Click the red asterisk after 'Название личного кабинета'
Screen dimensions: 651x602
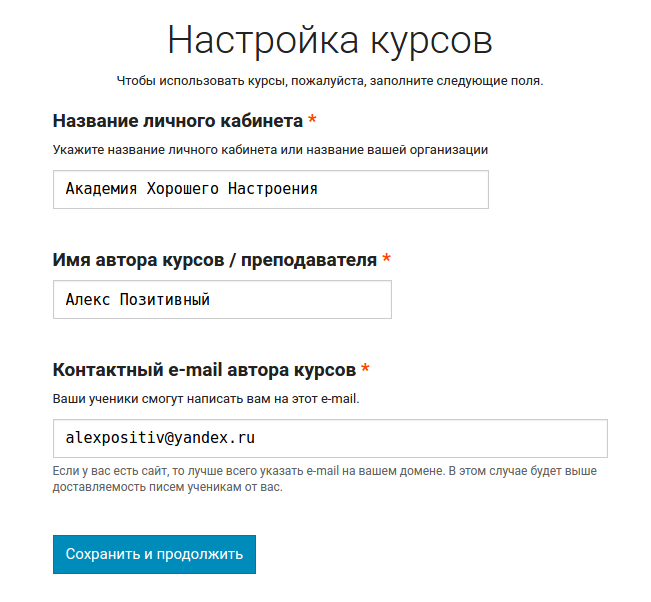tap(312, 121)
